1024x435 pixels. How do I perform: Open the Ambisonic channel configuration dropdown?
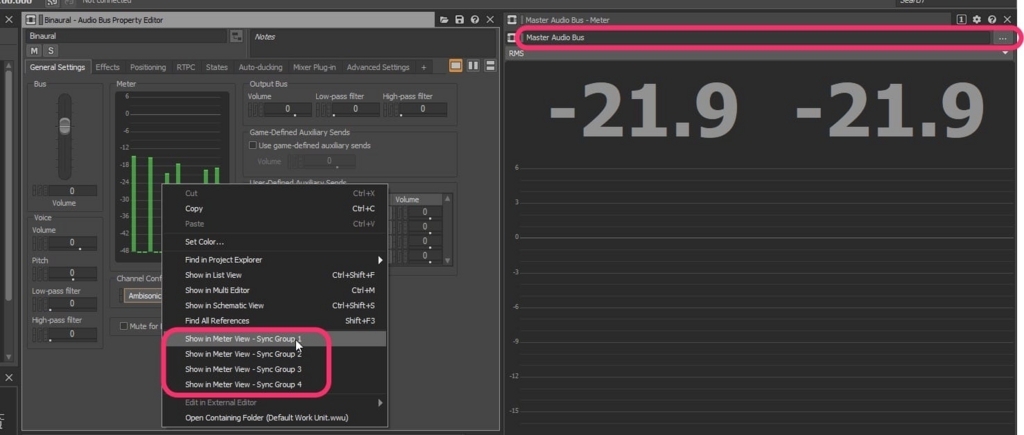point(143,296)
